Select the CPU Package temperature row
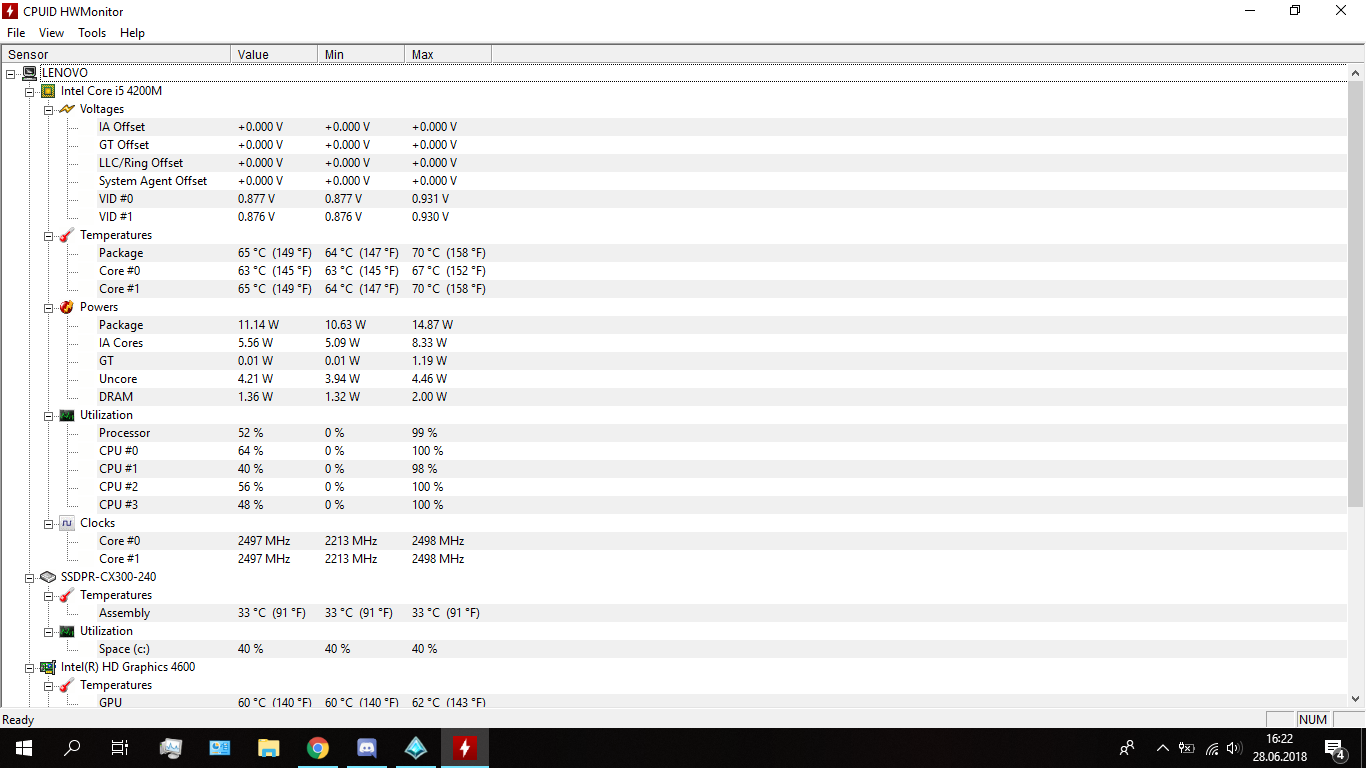This screenshot has width=1366, height=768. tap(121, 253)
